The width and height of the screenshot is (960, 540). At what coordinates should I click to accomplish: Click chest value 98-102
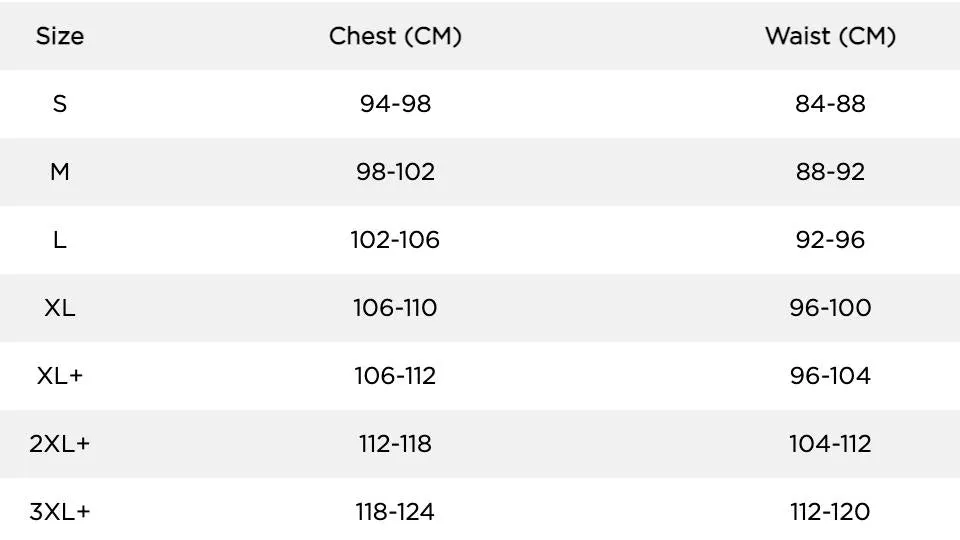[x=395, y=172]
